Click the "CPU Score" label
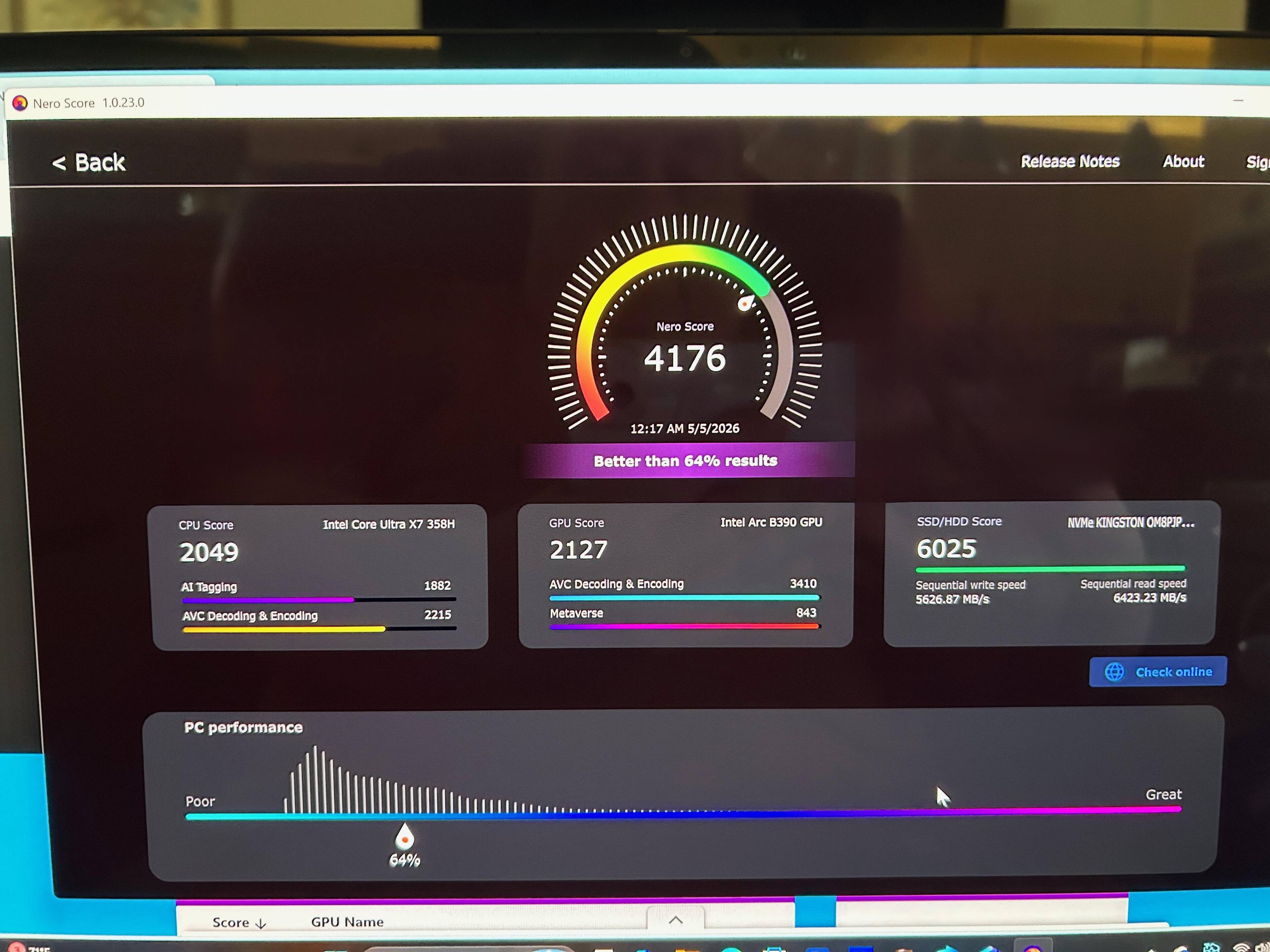The image size is (1270, 952). [206, 525]
